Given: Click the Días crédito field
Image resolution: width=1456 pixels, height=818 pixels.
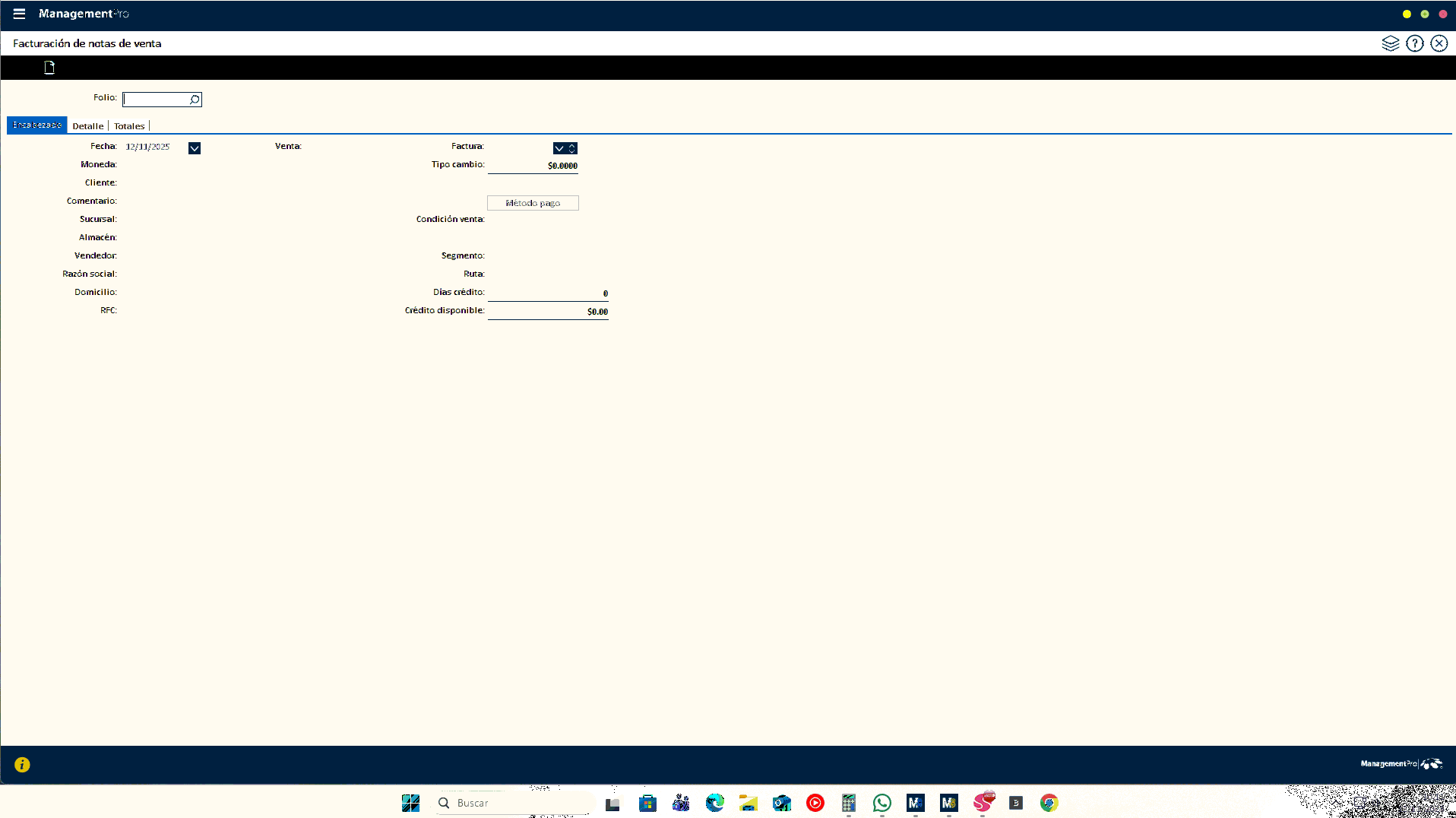Looking at the screenshot, I should (x=548, y=293).
